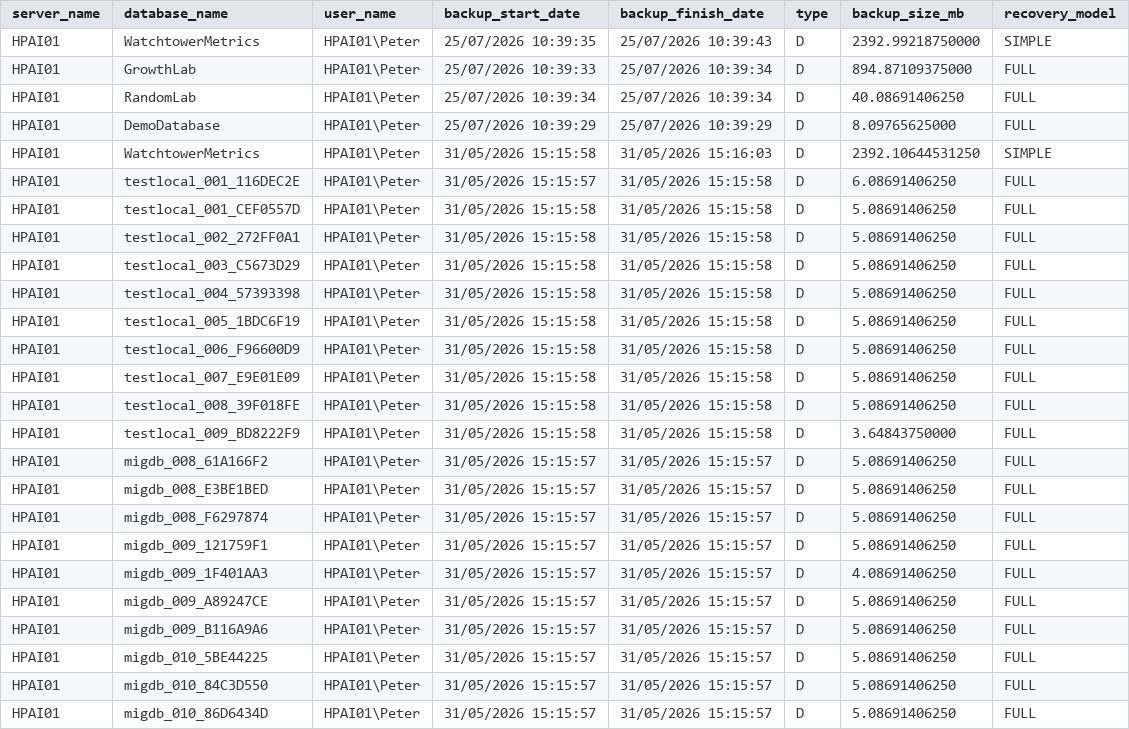Select the migdb_008_61A166F2 cell
Image resolution: width=1129 pixels, height=729 pixels.
(212, 462)
